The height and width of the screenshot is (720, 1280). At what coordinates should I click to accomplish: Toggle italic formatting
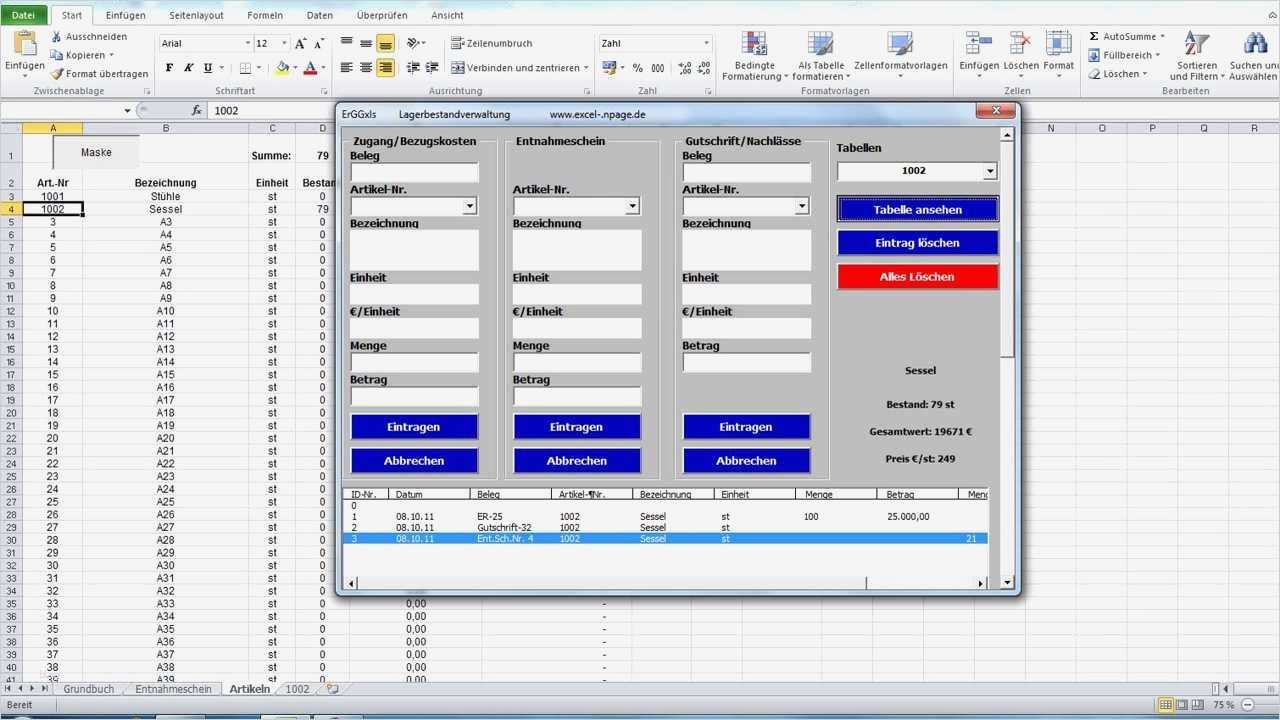(188, 68)
